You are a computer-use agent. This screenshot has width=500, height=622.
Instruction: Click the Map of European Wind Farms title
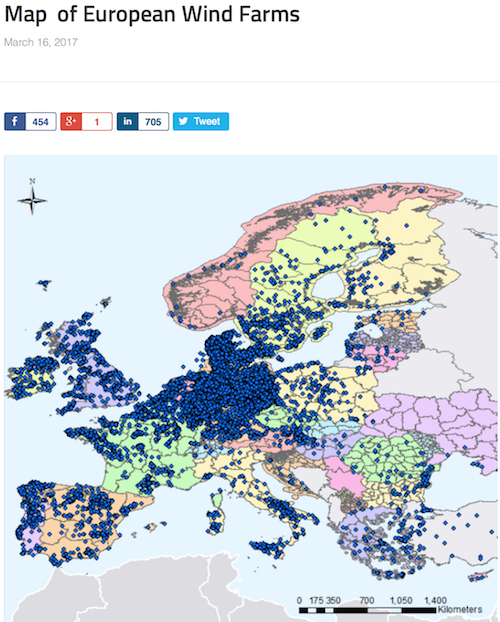tap(152, 15)
